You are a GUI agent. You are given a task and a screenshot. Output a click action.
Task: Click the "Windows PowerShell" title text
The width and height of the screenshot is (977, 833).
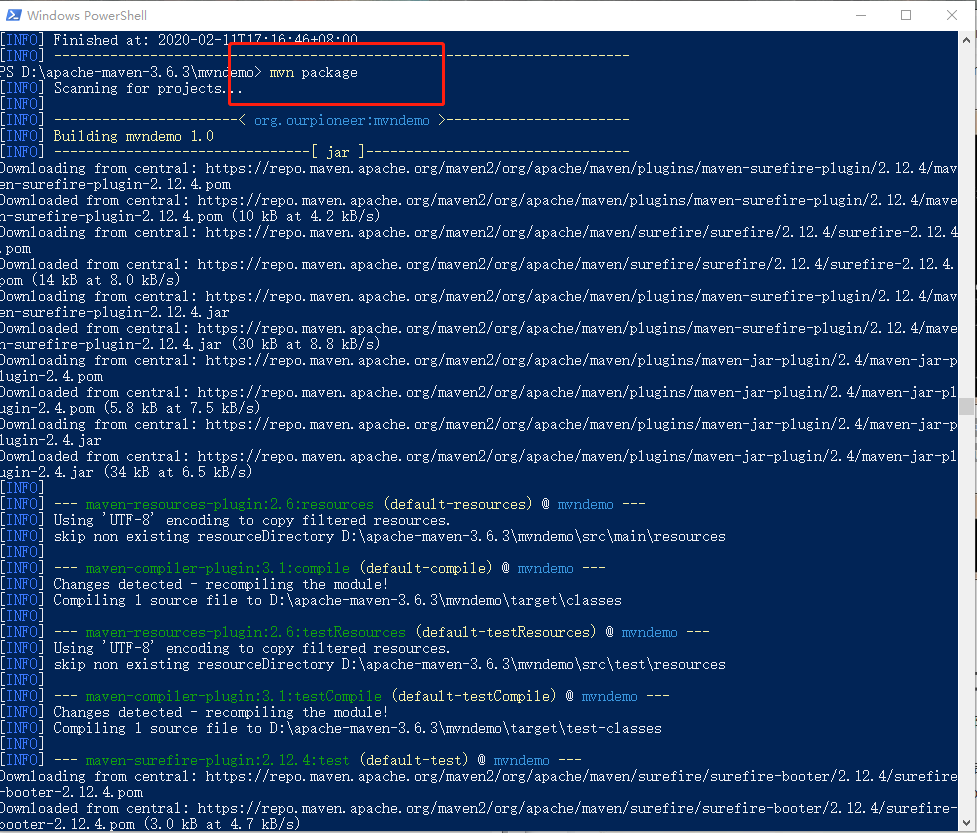87,15
